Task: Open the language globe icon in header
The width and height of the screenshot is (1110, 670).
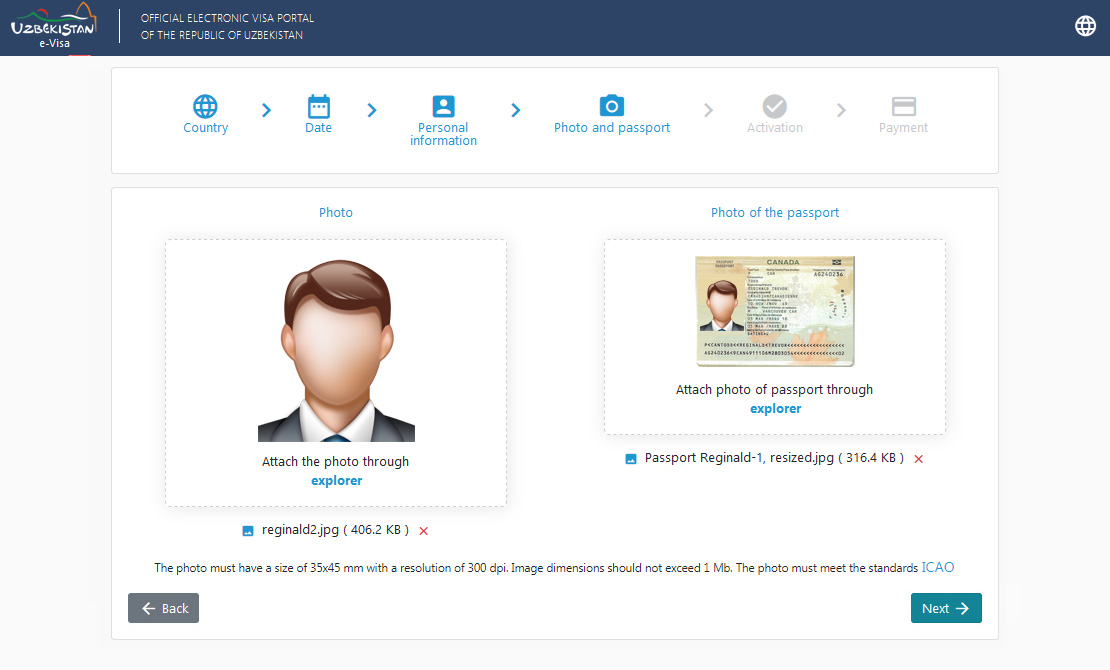Action: tap(1085, 26)
